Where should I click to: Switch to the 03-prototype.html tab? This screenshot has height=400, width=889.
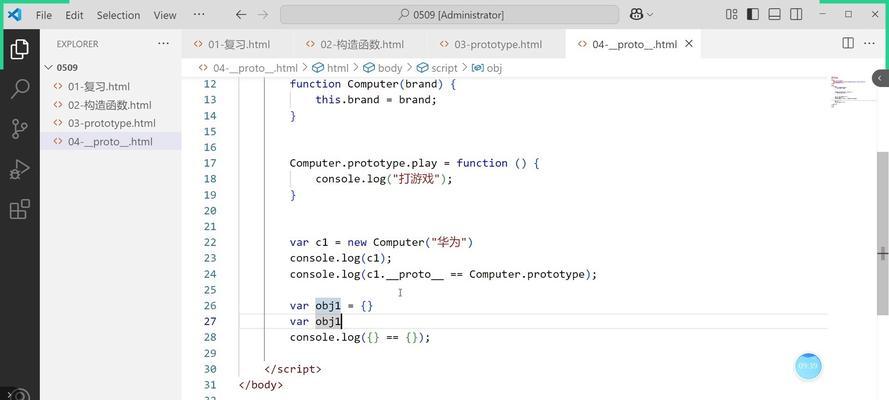point(497,44)
